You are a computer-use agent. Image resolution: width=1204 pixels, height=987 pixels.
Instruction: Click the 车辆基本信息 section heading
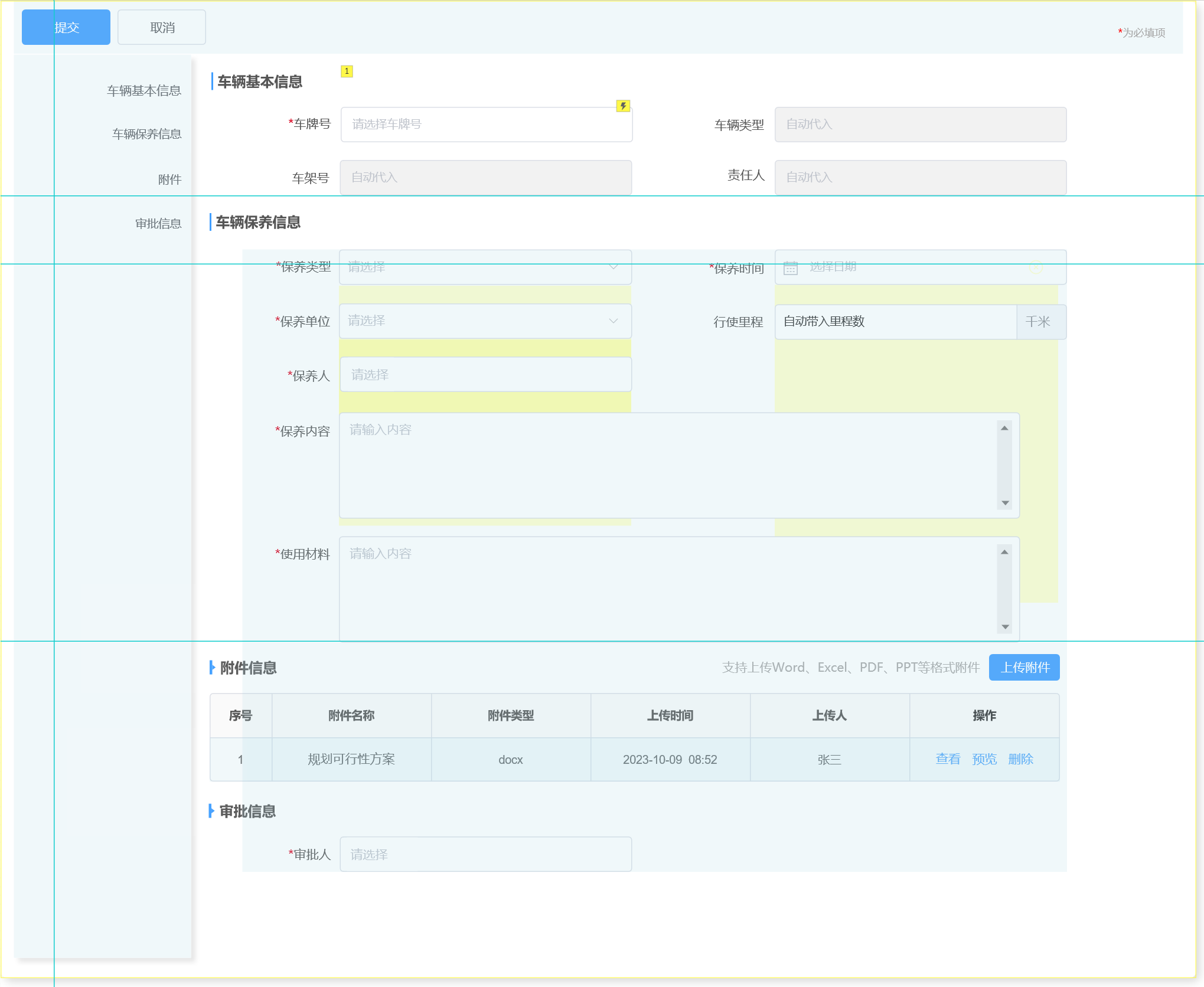click(x=260, y=81)
